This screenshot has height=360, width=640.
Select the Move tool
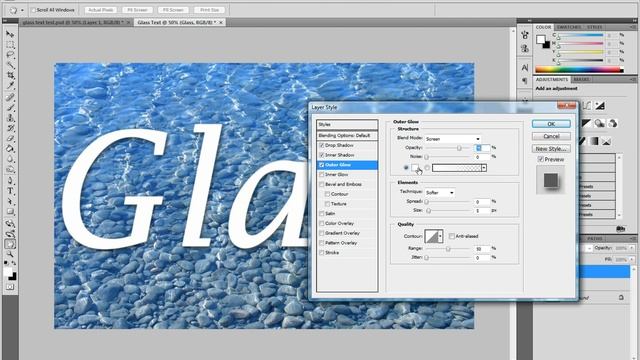(10, 34)
